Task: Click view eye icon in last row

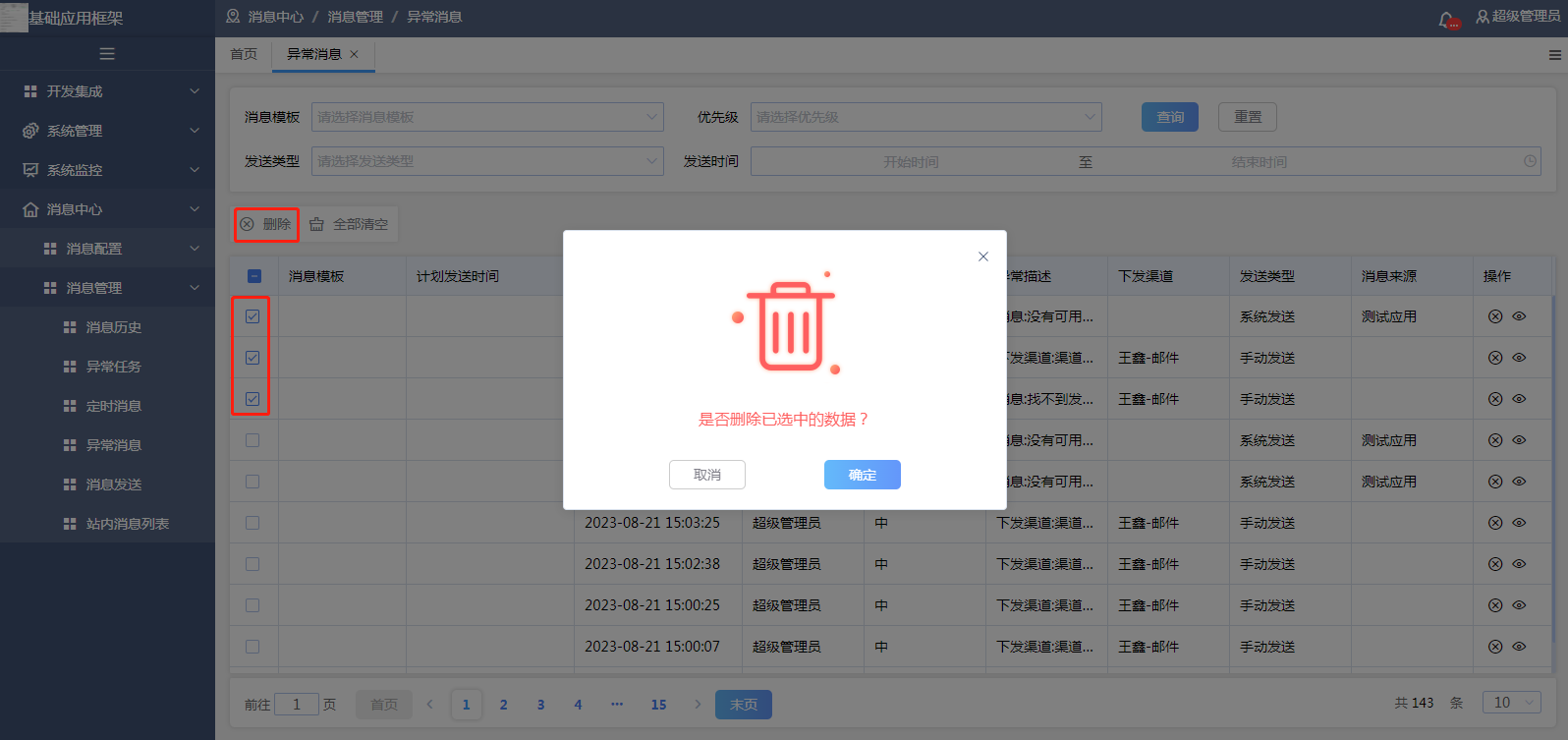Action: pyautogui.click(x=1519, y=647)
